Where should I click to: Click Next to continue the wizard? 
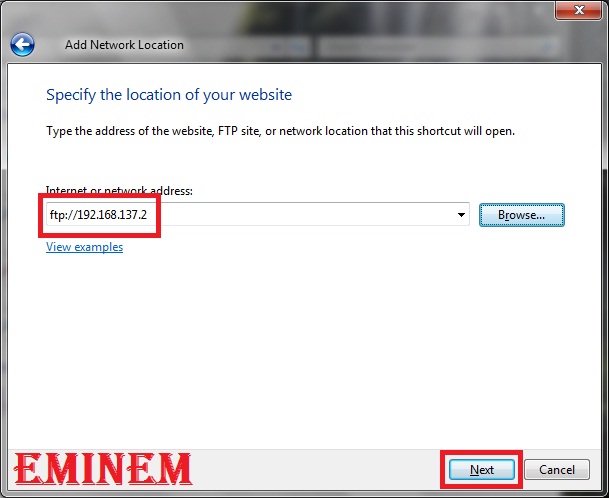pyautogui.click(x=482, y=470)
